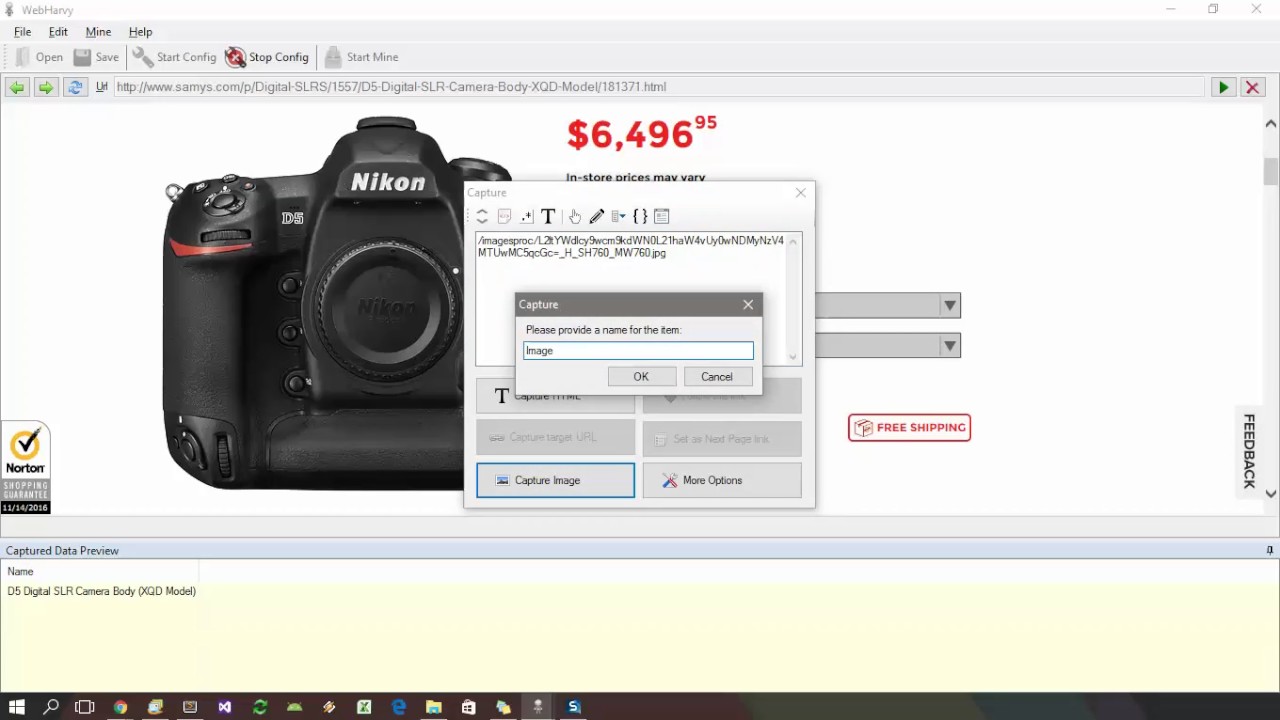Screen dimensions: 1280x720
Task: Click the page scroll up arrow
Action: [1271, 123]
